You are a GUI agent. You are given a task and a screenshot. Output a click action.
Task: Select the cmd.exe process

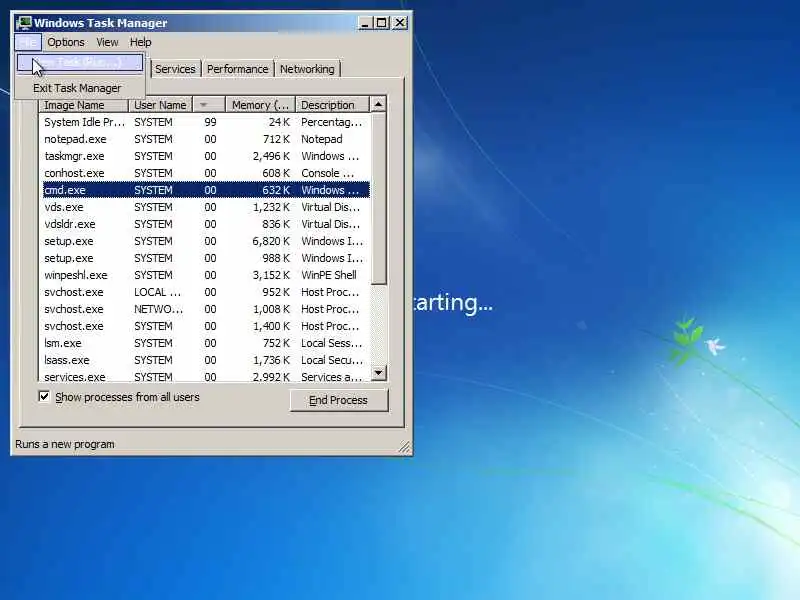coord(206,190)
